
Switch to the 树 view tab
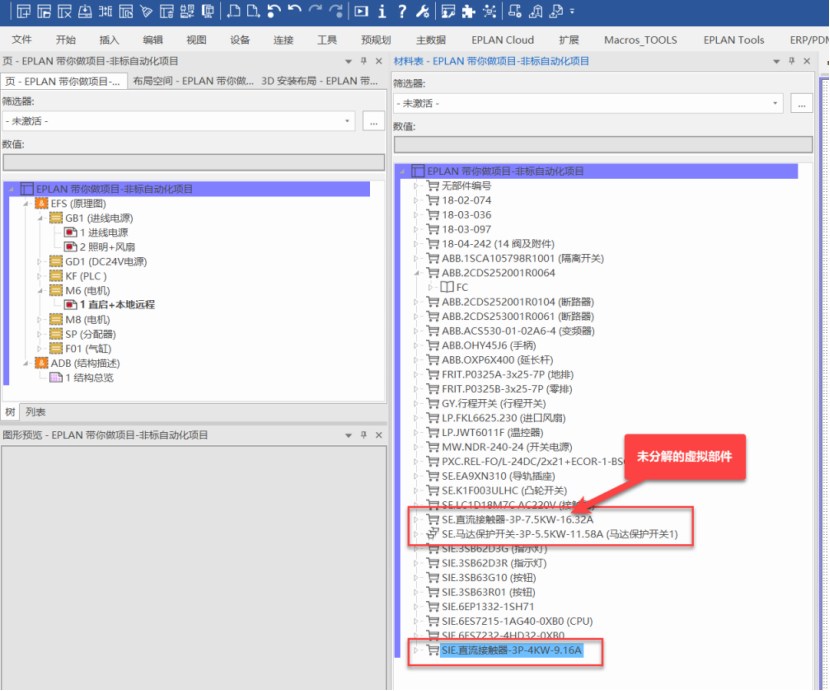coord(10,412)
